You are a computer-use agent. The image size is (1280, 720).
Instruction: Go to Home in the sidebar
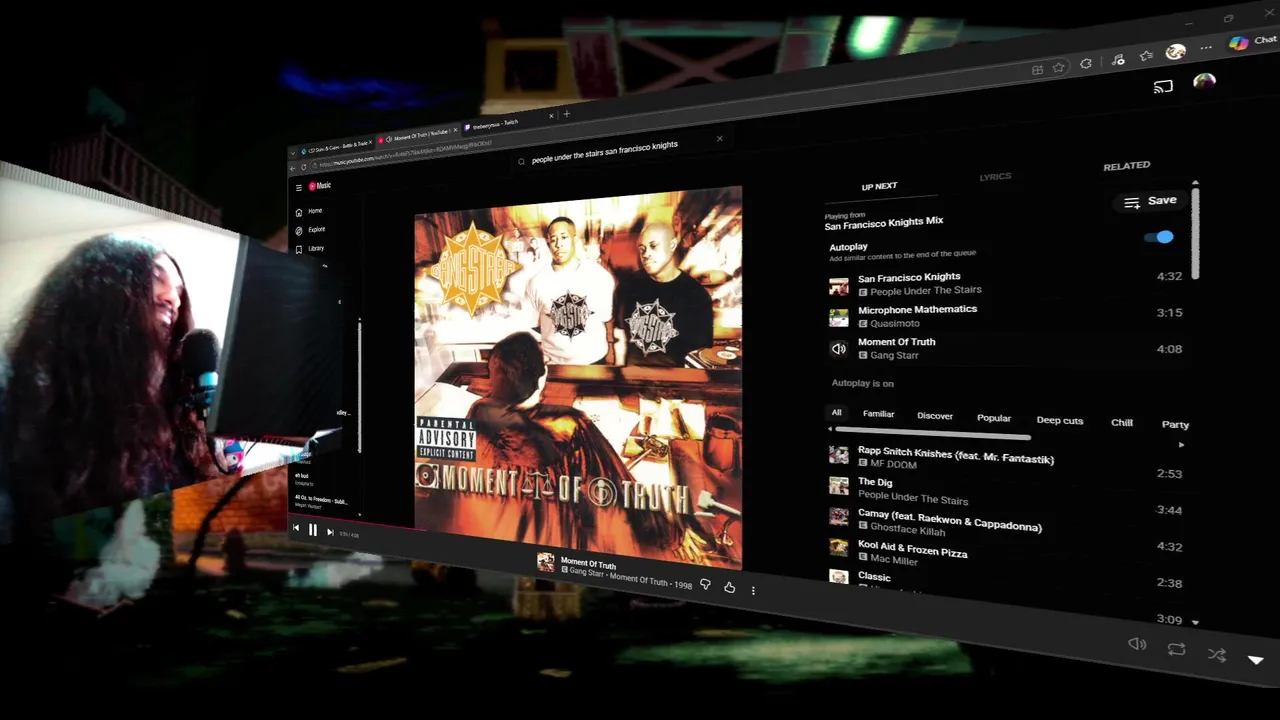point(310,212)
